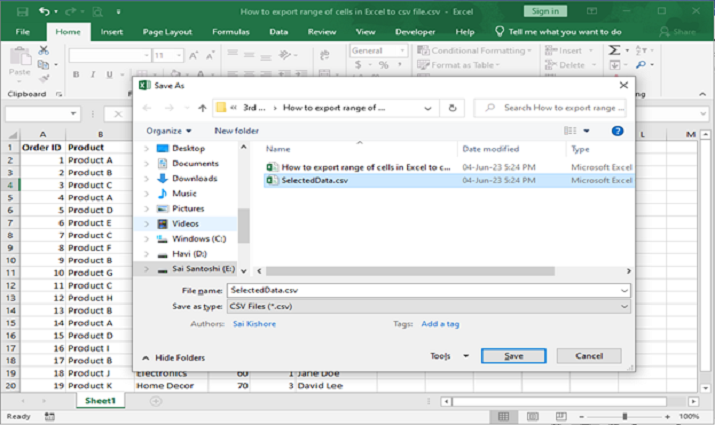
Task: Click Decrease Font Size icon
Action: (210, 56)
